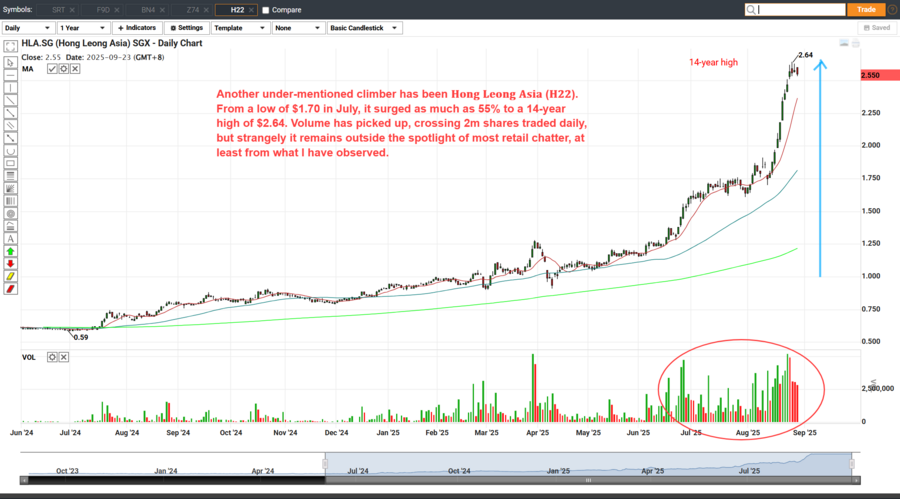900x499 pixels.
Task: Save the chart as image icon
Action: 844,43
